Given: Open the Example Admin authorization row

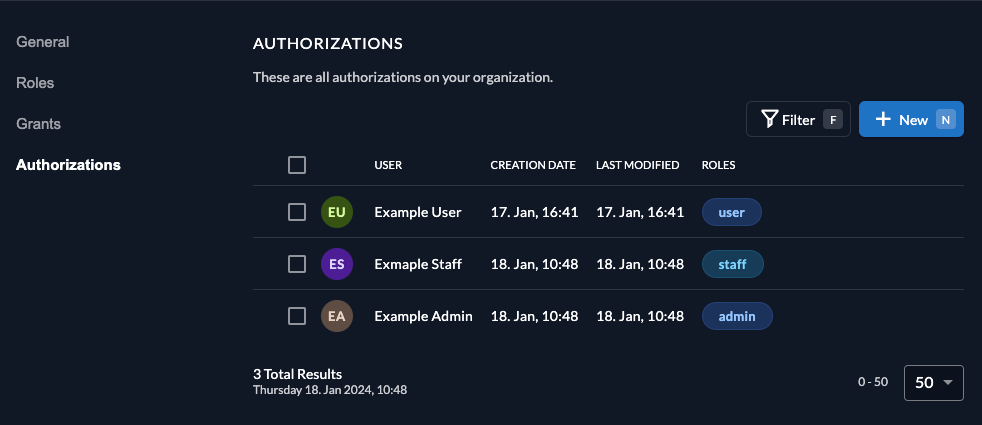Looking at the screenshot, I should 423,316.
